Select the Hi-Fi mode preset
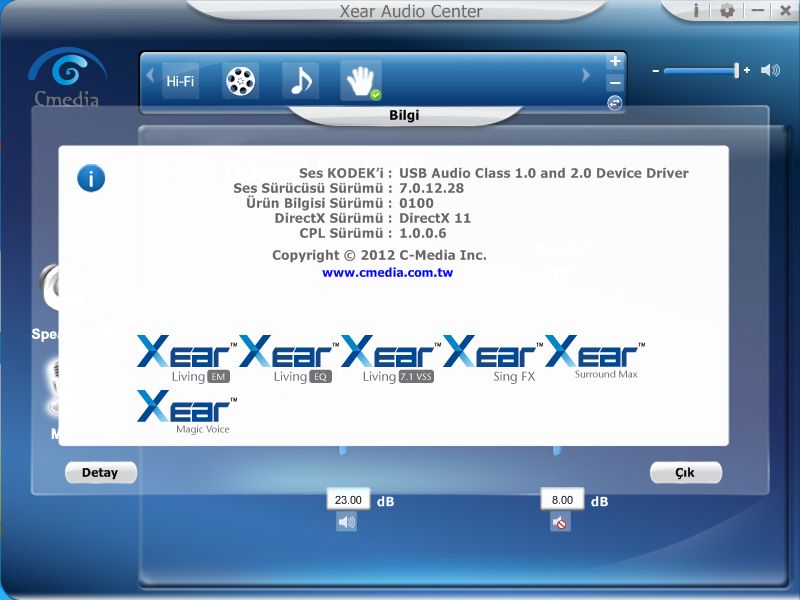This screenshot has width=800, height=600. [x=180, y=81]
